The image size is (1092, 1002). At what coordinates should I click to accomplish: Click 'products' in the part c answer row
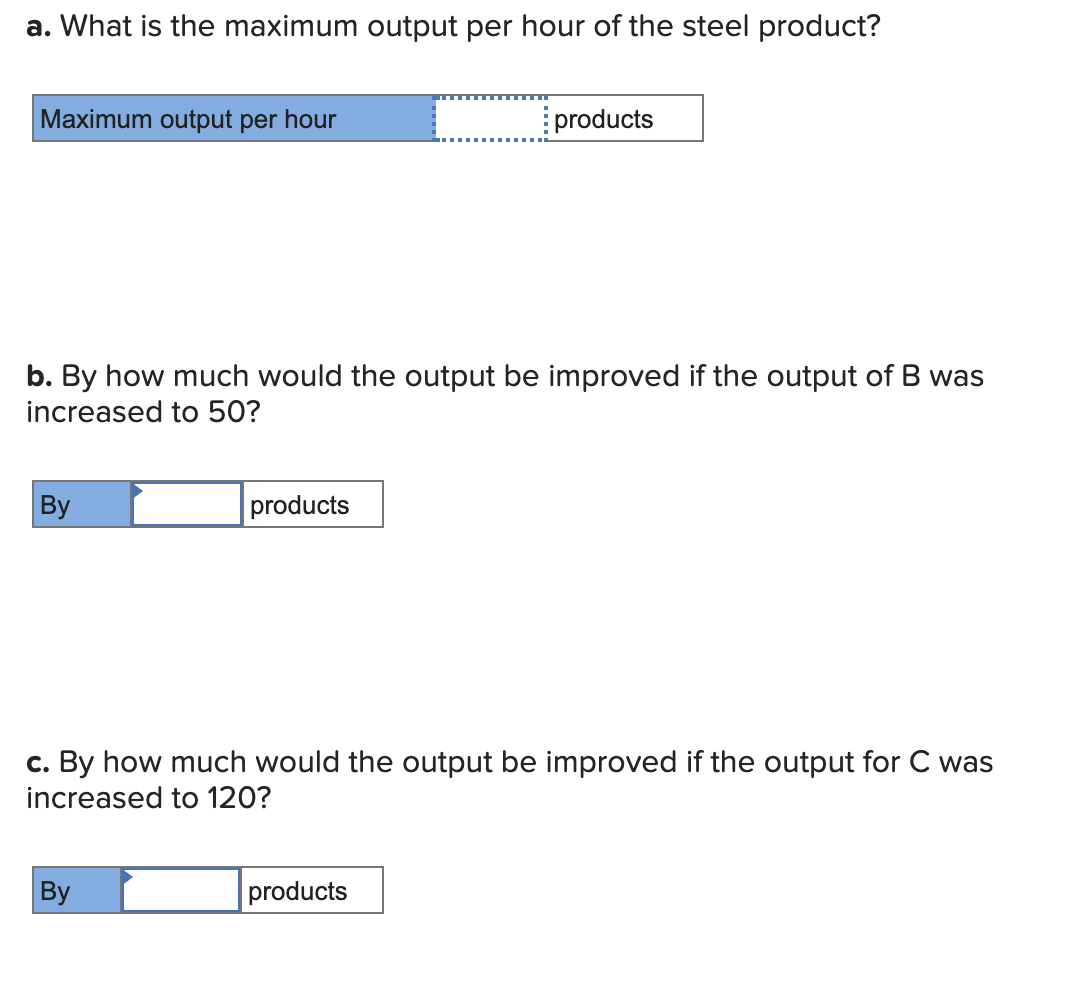point(296,890)
